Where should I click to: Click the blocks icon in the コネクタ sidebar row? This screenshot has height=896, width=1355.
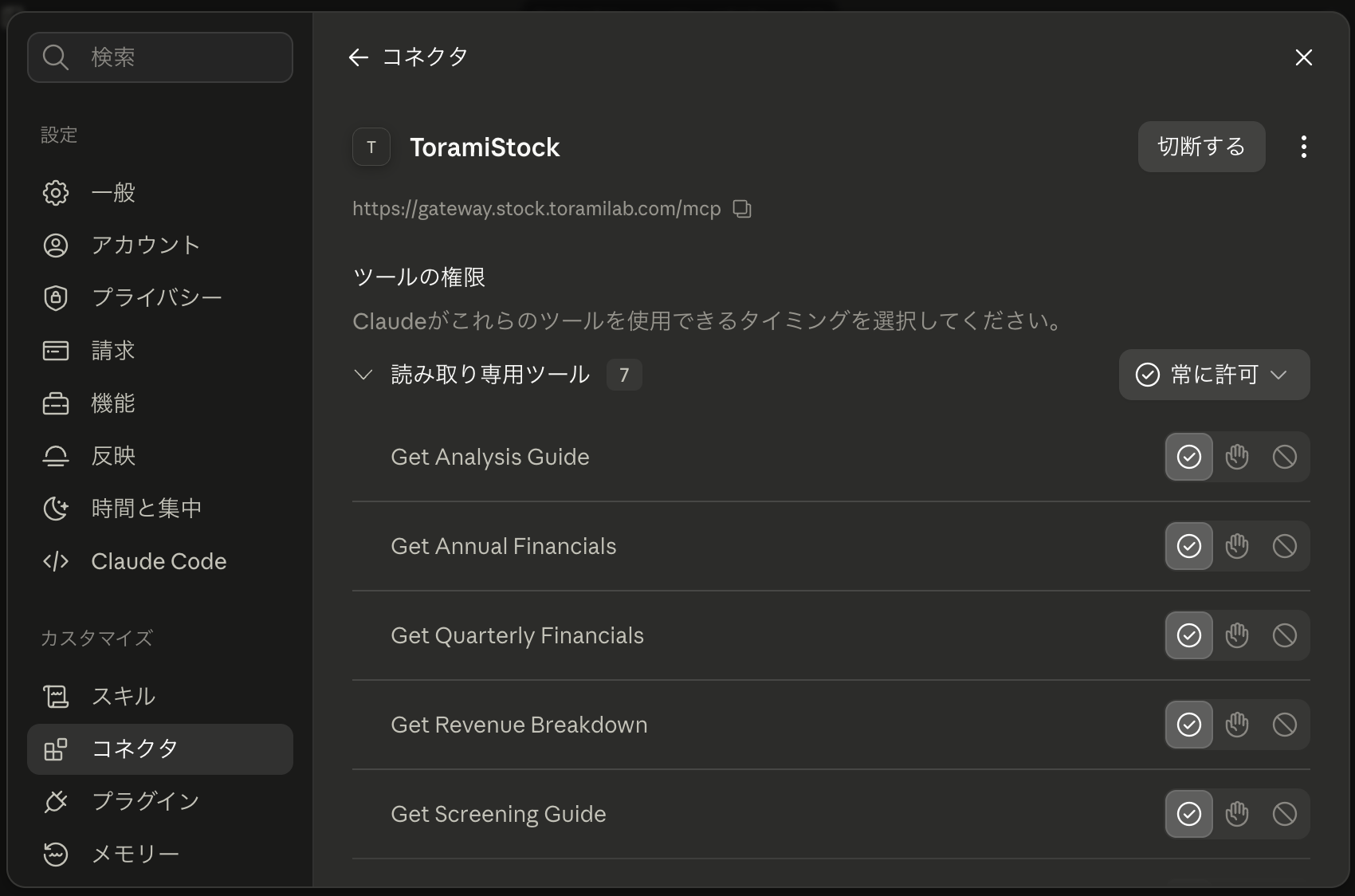(x=56, y=749)
